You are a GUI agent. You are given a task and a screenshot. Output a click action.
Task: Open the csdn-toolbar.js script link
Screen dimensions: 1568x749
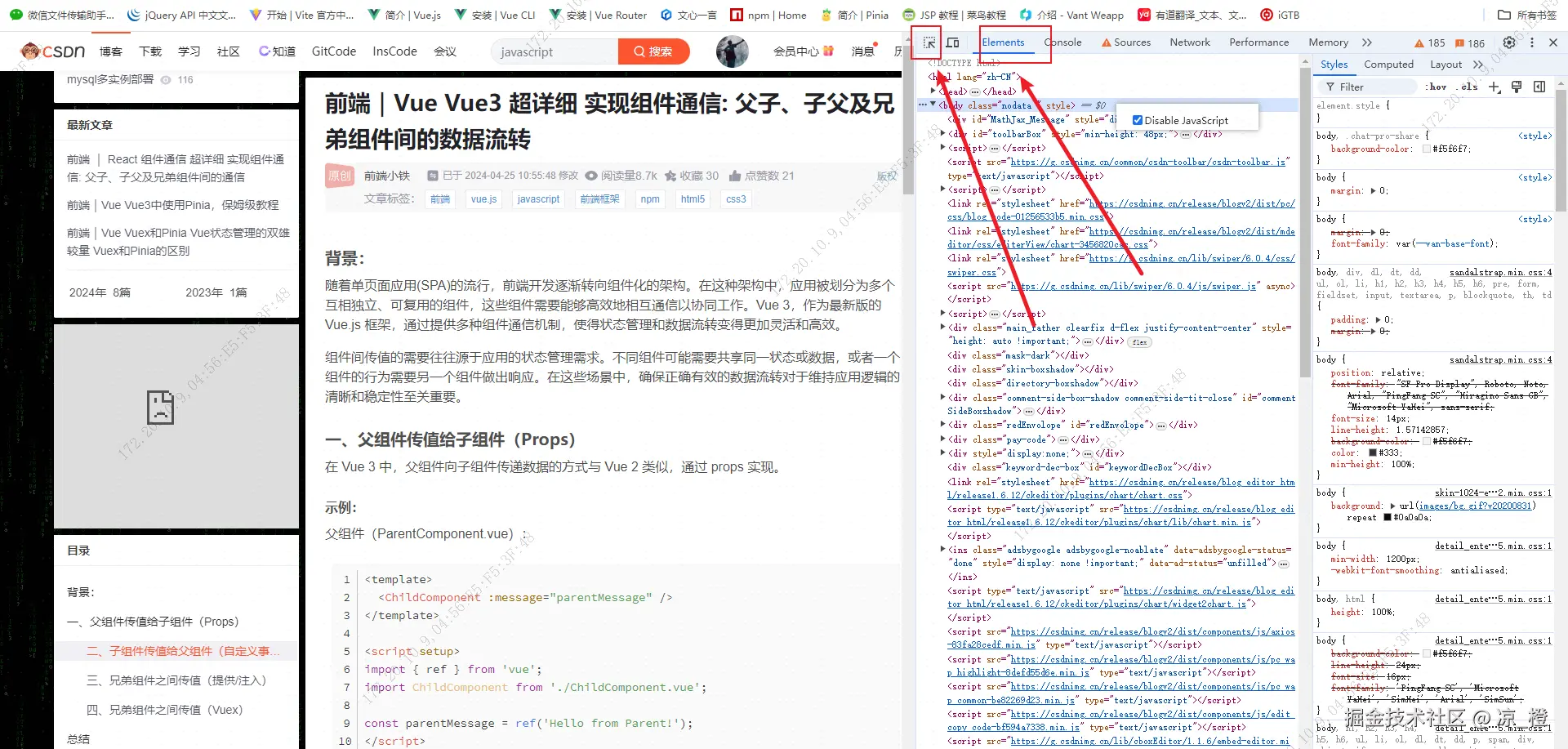click(1148, 162)
